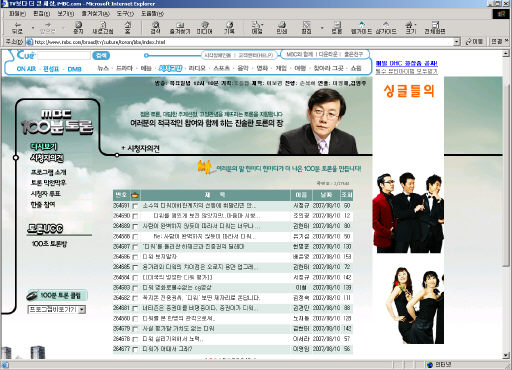Open the 파일 (File) menu
The image size is (512, 370).
tap(17, 14)
